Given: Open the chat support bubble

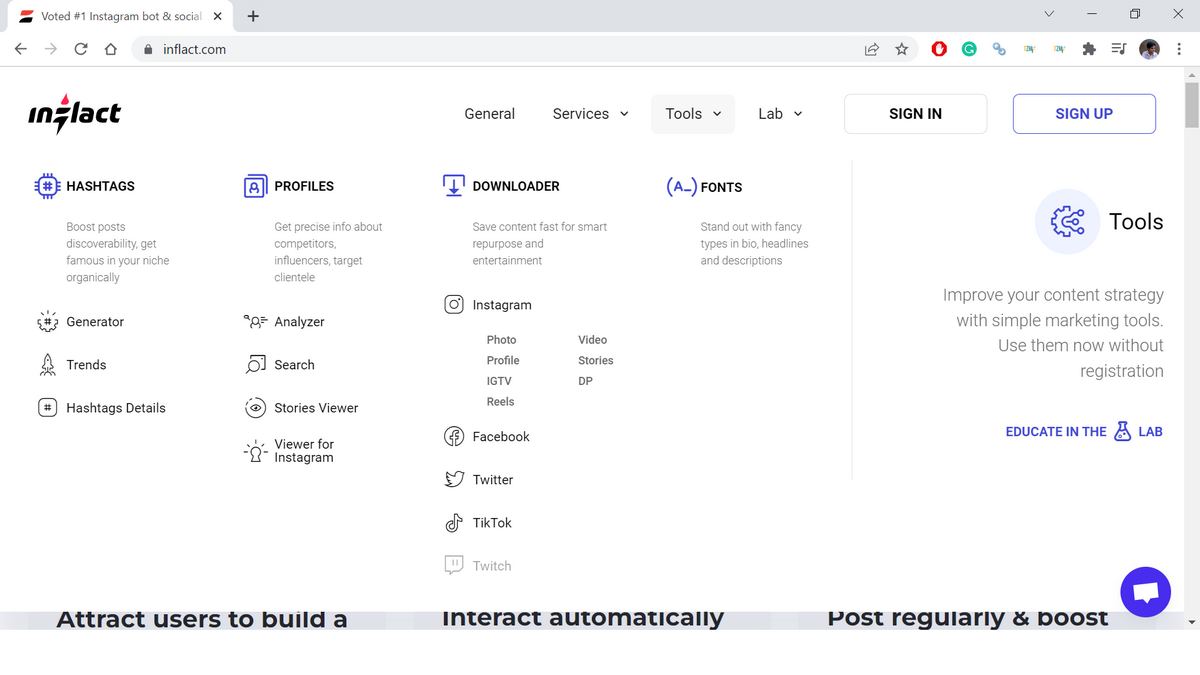Looking at the screenshot, I should [1146, 592].
